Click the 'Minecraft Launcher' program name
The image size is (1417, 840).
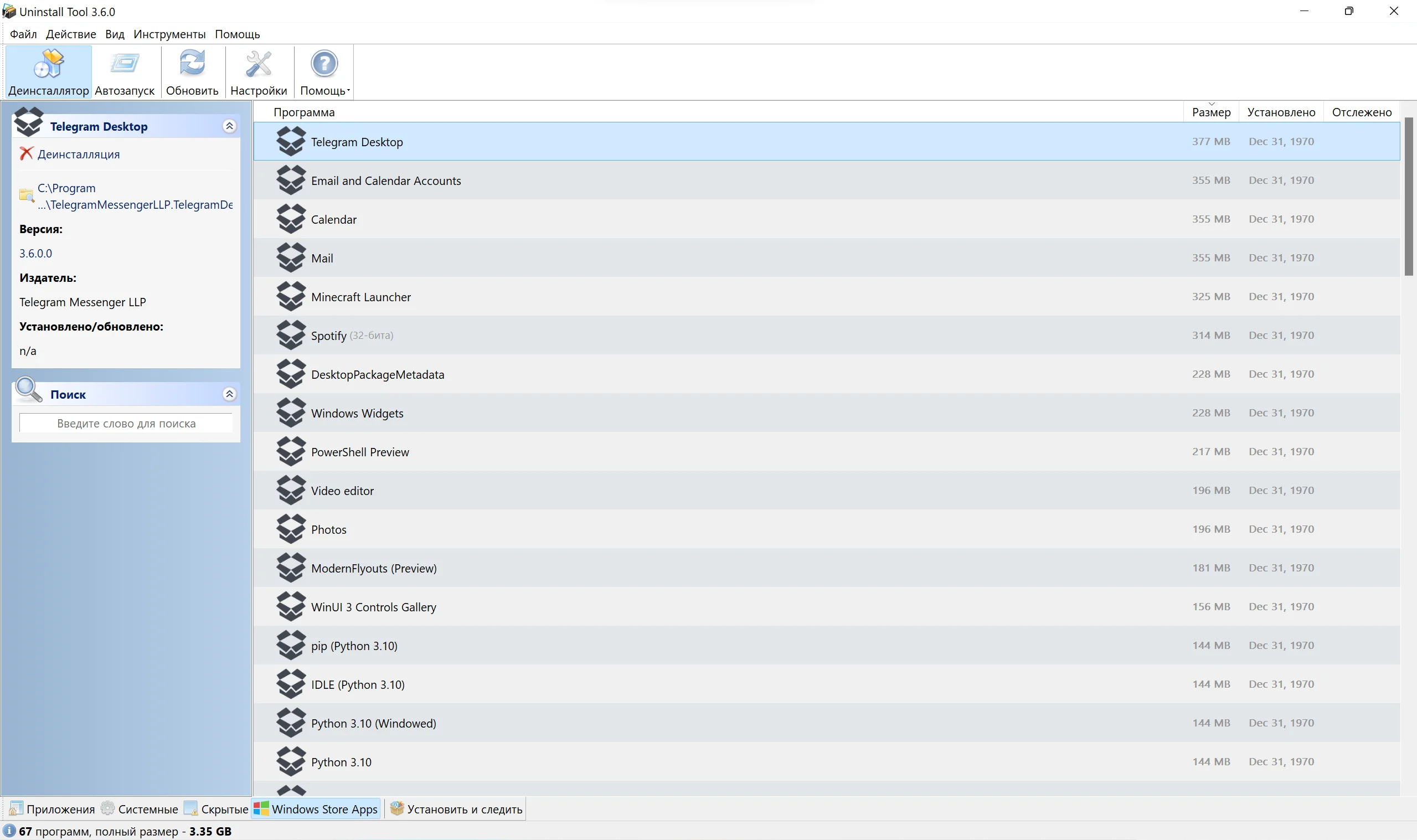[361, 297]
